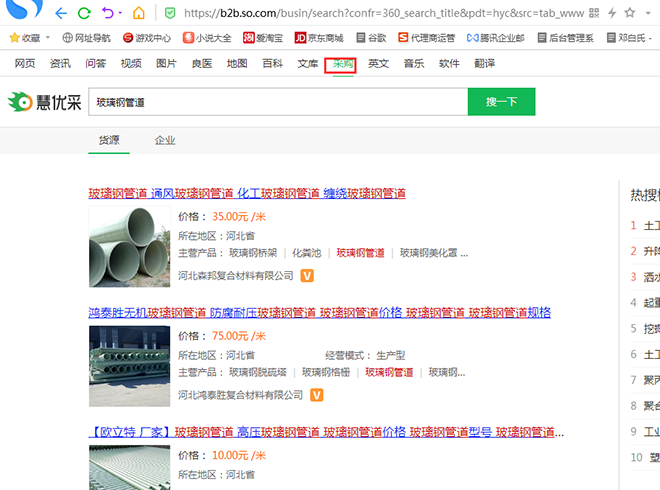The image size is (660, 490).
Task: Select the 货源 results tab
Action: coord(109,140)
